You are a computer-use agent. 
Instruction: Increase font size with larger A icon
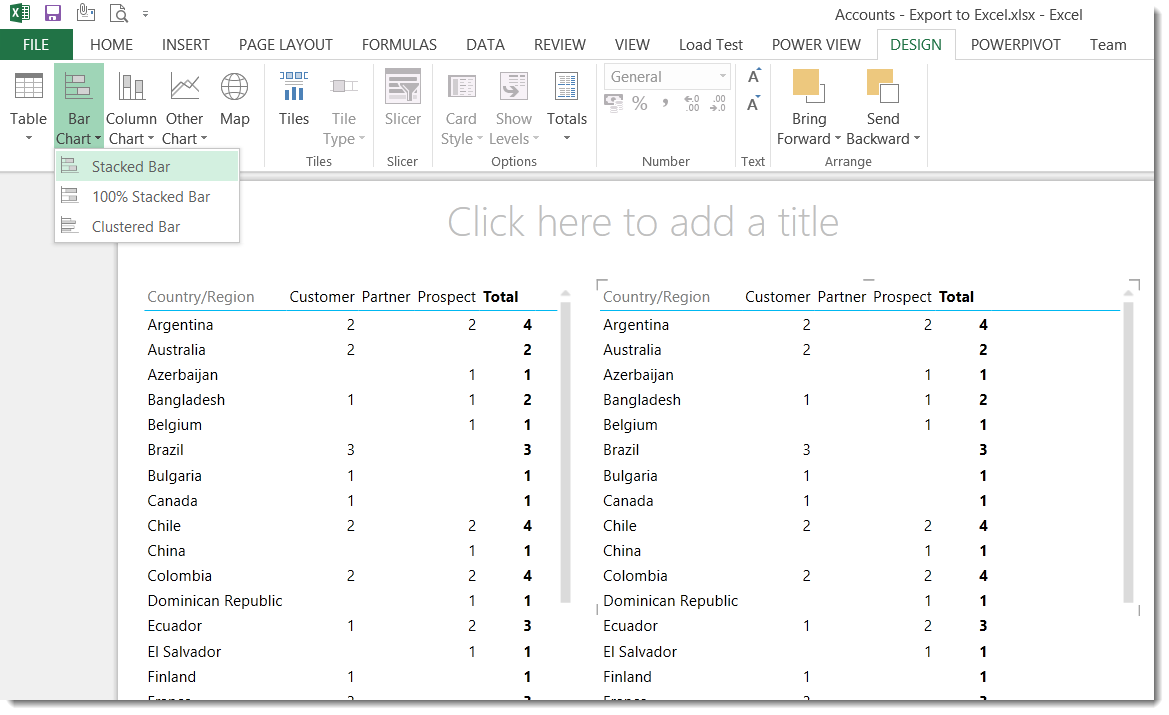tap(754, 76)
